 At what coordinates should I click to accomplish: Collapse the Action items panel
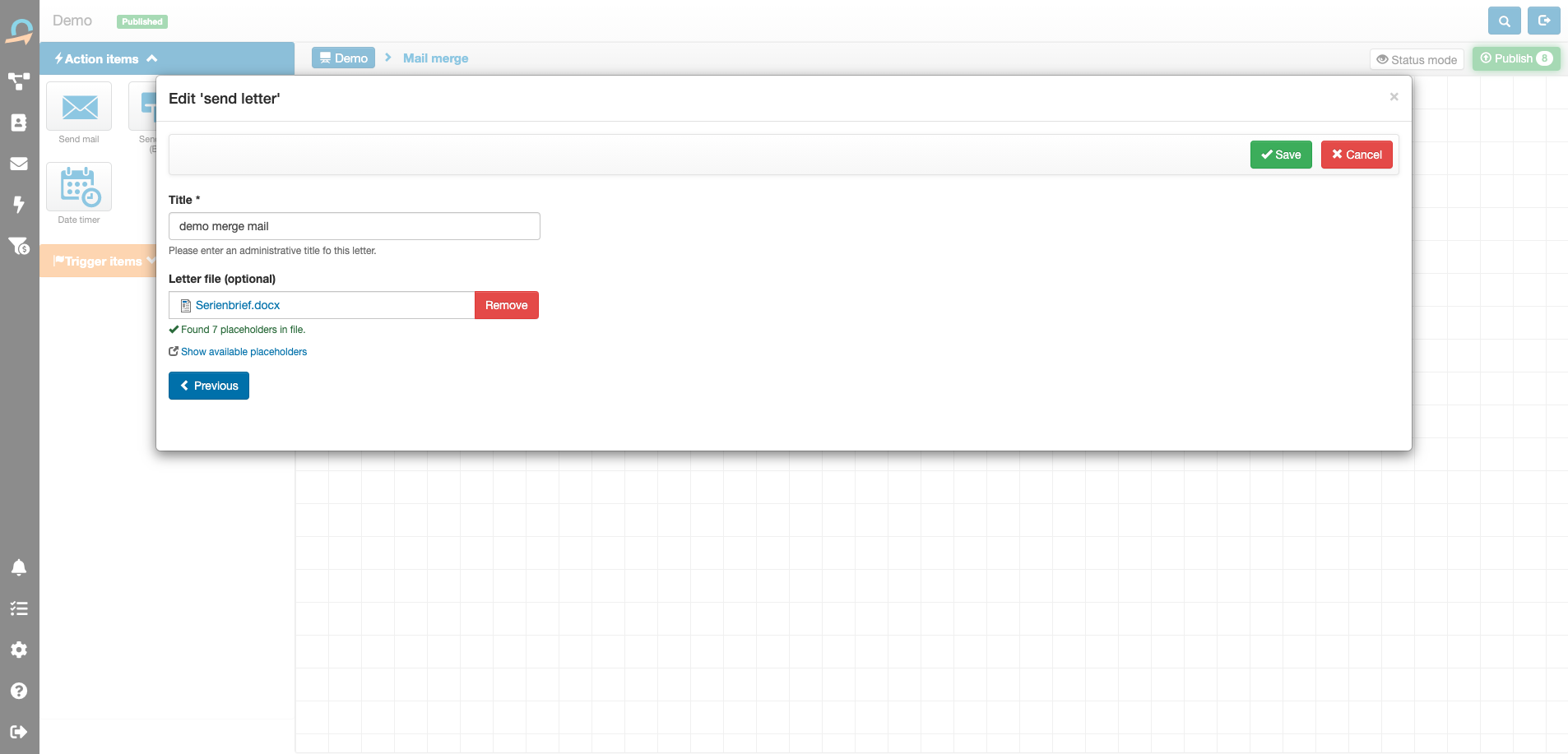click(105, 59)
